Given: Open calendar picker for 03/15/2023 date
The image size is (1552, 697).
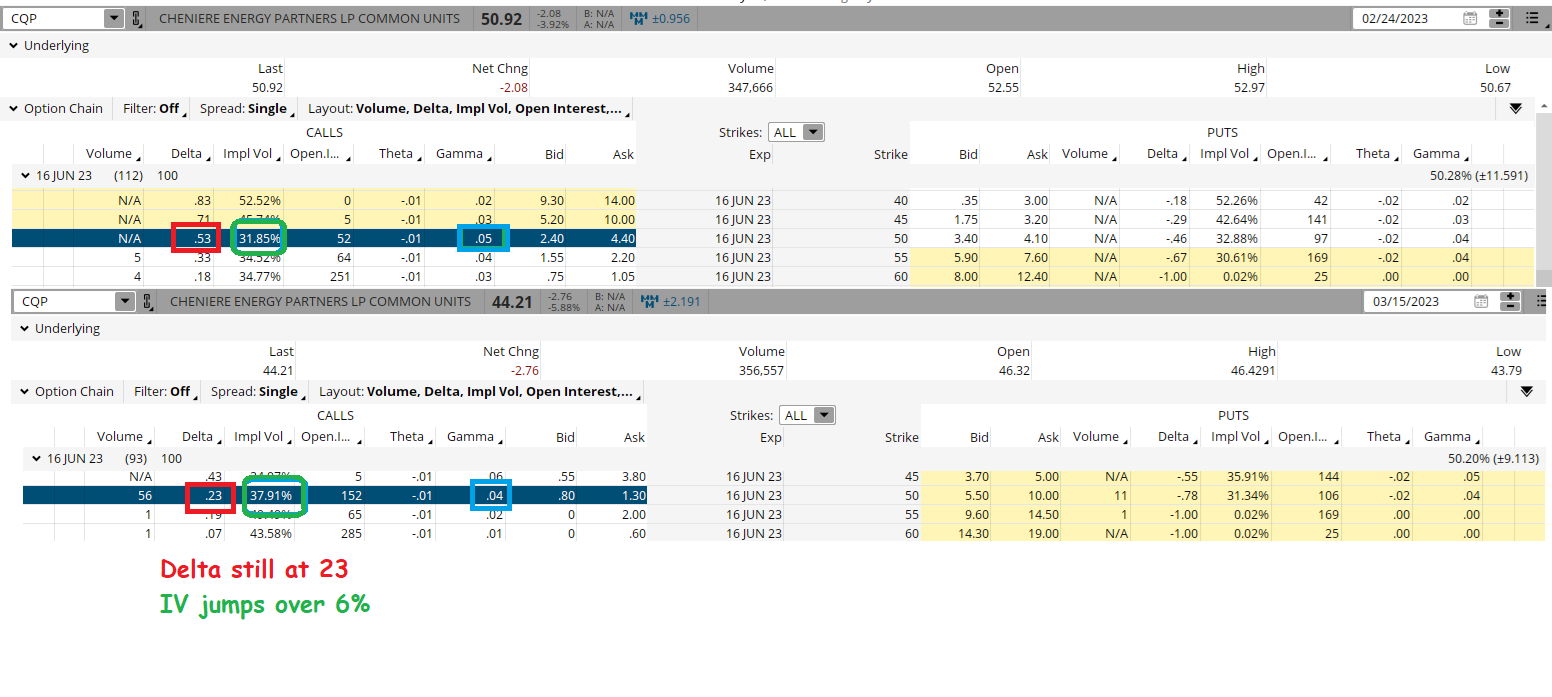Looking at the screenshot, I should click(1482, 301).
